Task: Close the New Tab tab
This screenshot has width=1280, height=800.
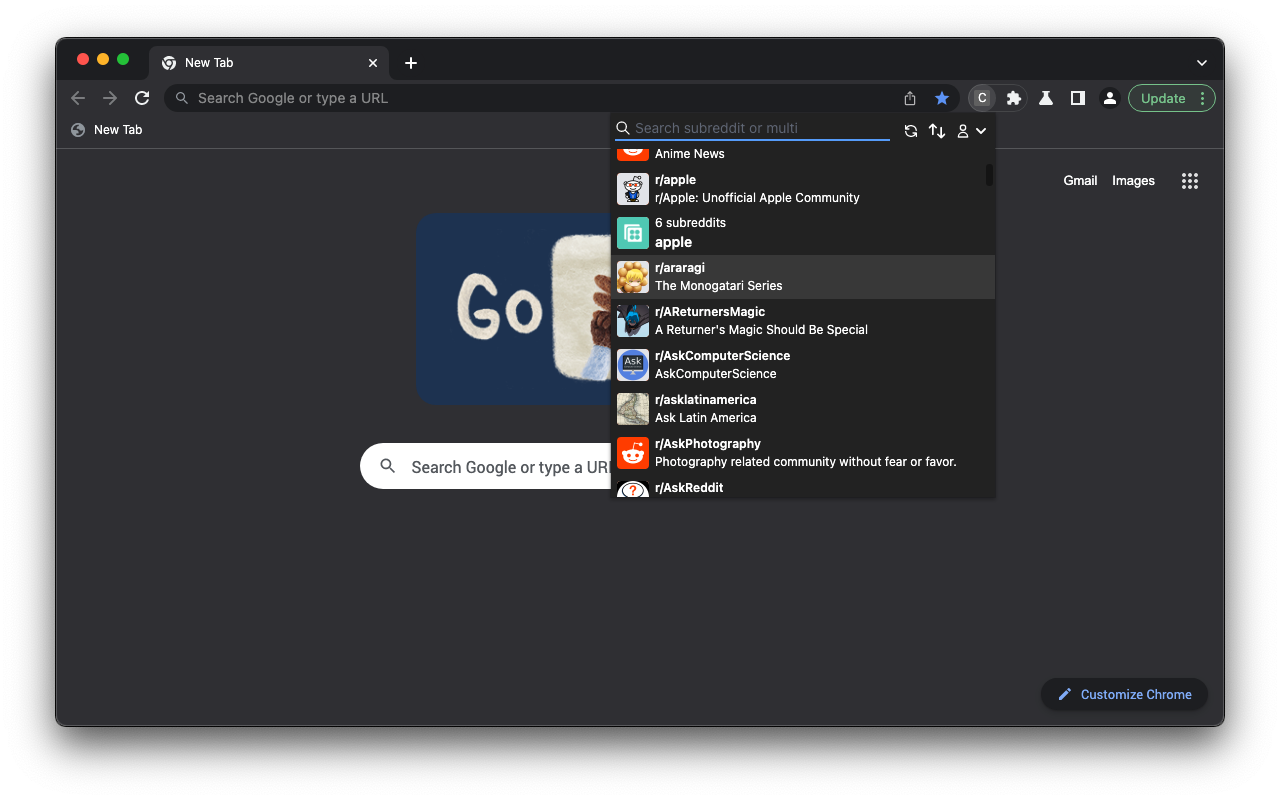Action: pos(373,63)
